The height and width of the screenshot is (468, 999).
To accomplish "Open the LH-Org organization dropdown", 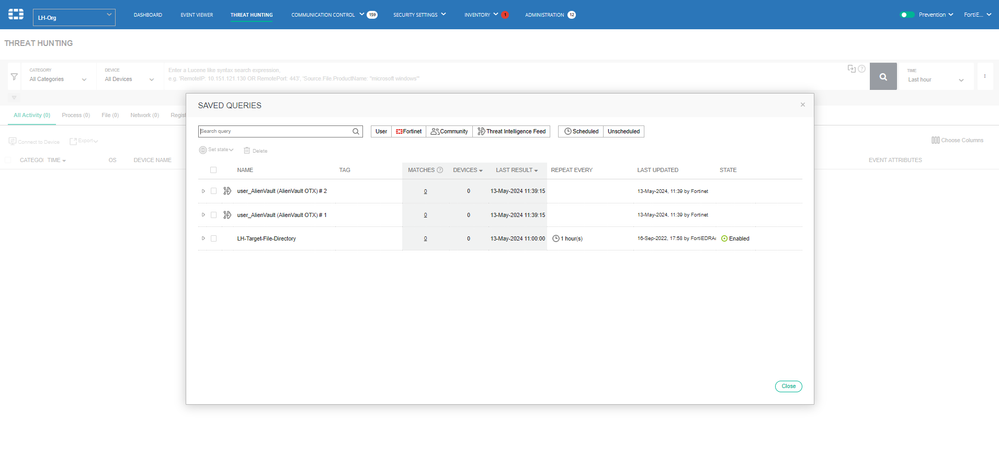I will (x=73, y=17).
